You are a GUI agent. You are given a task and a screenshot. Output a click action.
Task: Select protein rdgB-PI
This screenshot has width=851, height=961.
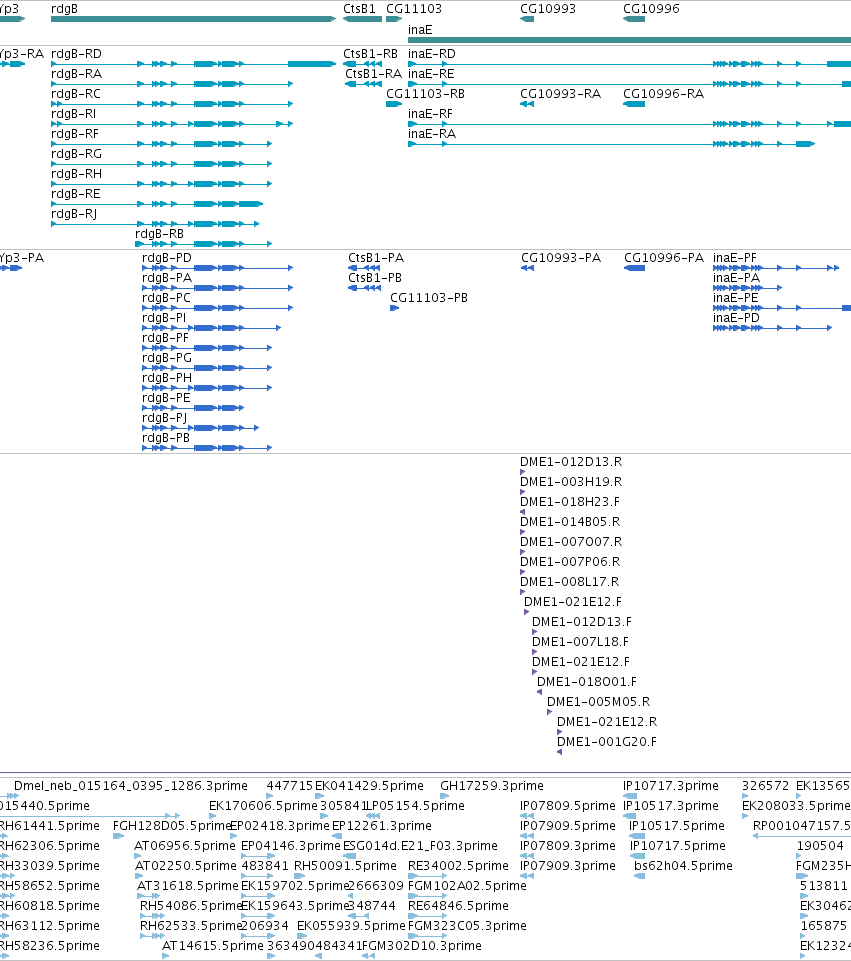pos(211,328)
